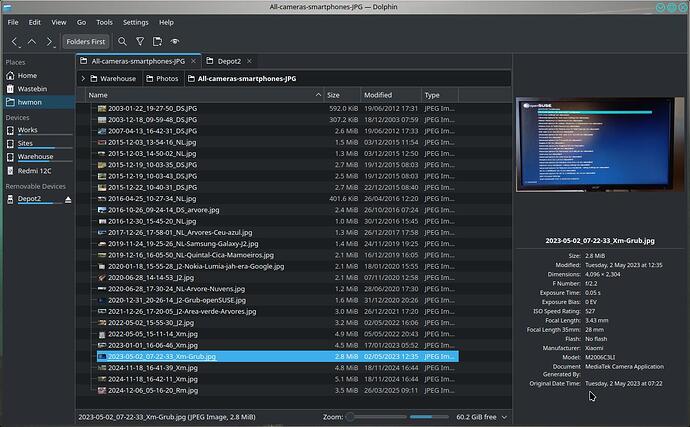690x427 pixels.
Task: Sort files by the Size column header
Action: 334,95
